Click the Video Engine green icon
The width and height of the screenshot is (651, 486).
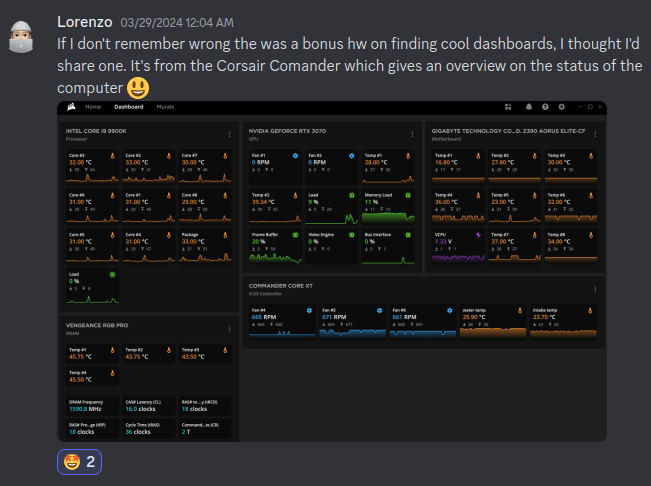[x=352, y=235]
